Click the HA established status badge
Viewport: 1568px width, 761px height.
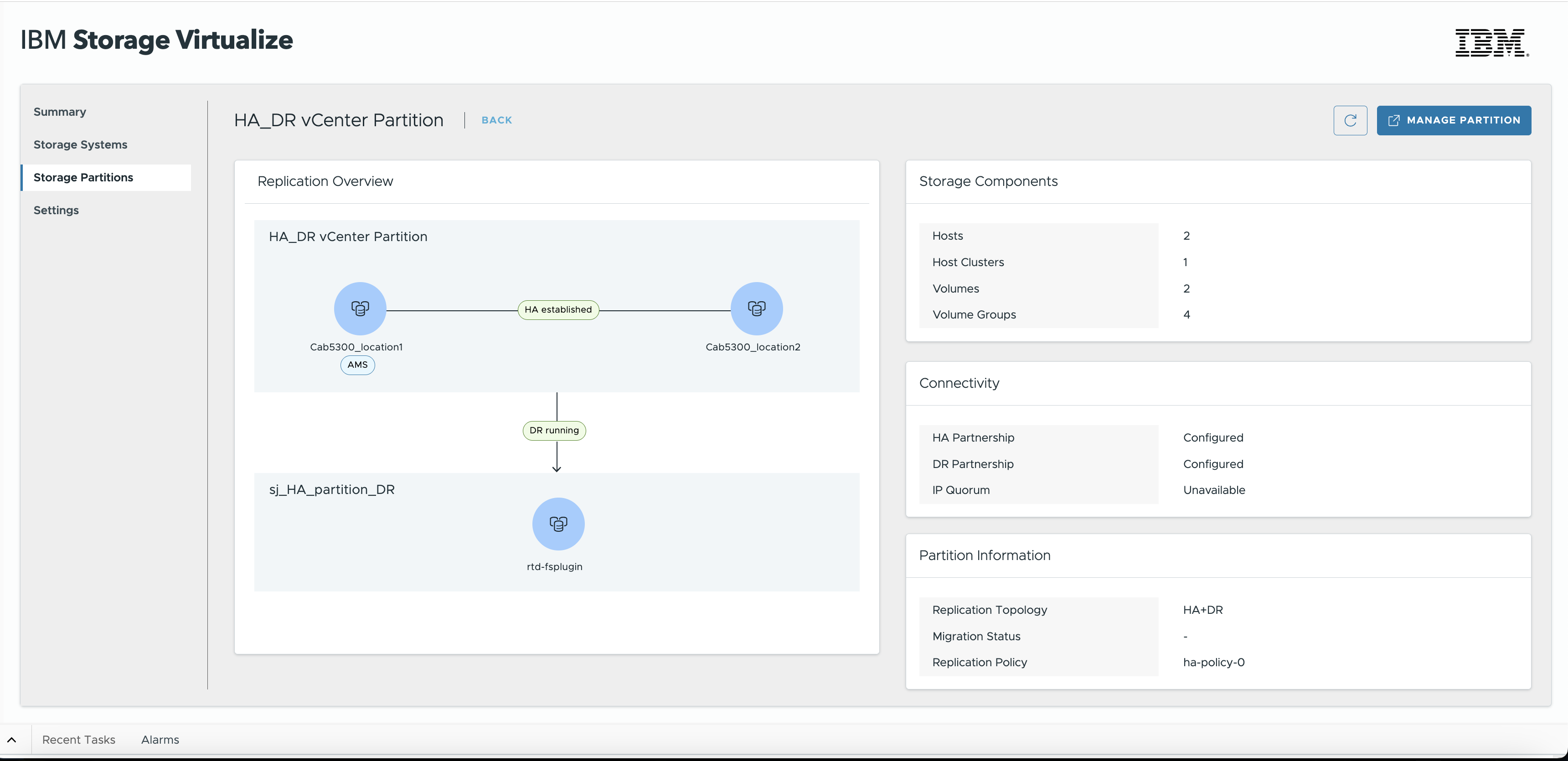pos(557,309)
